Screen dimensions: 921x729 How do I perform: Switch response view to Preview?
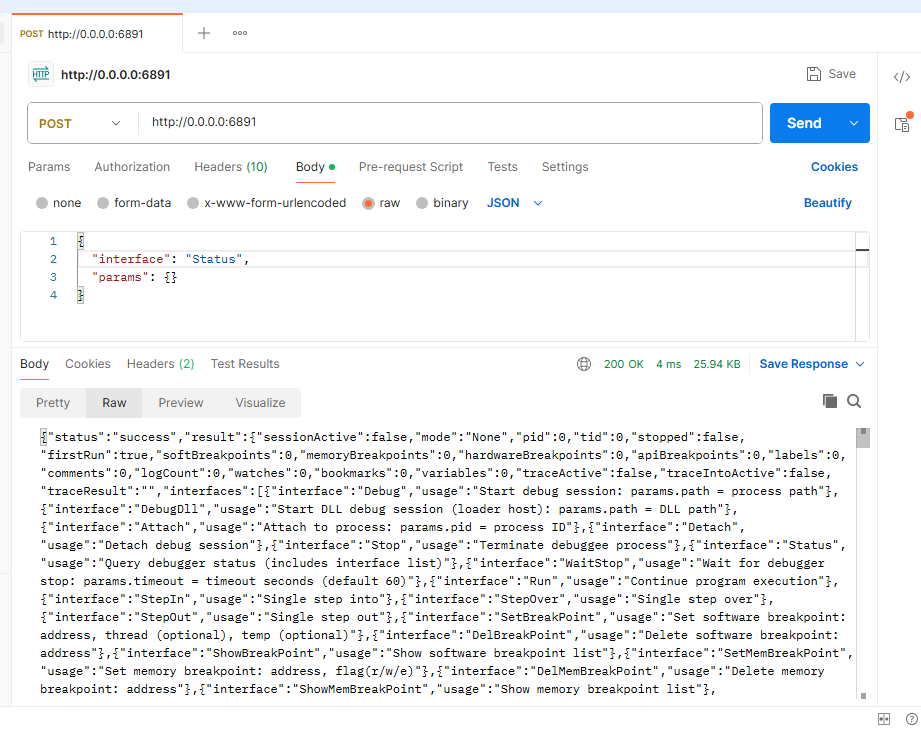180,403
